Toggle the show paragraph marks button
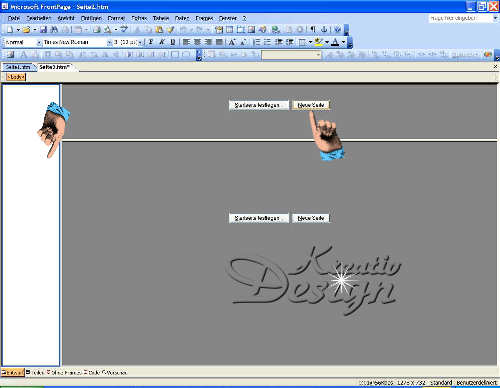Viewport: 500px width, 388px height. point(313,30)
